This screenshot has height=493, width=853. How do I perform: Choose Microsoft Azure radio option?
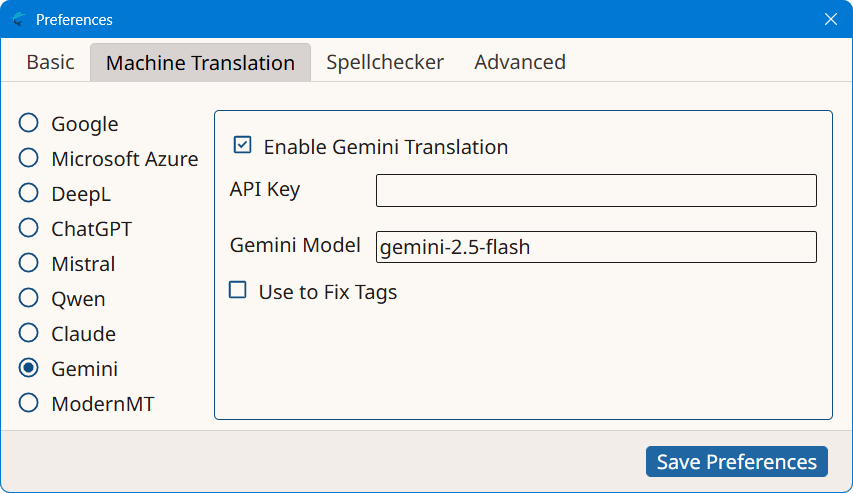pyautogui.click(x=30, y=158)
